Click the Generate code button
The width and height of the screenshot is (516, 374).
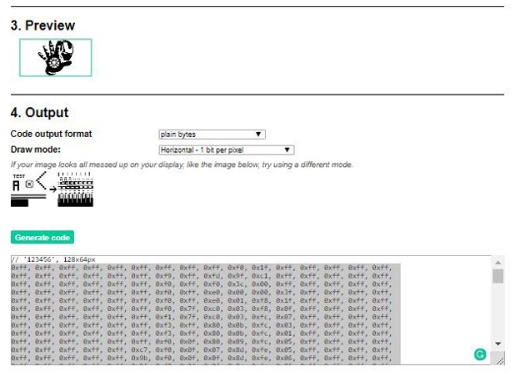(x=42, y=237)
